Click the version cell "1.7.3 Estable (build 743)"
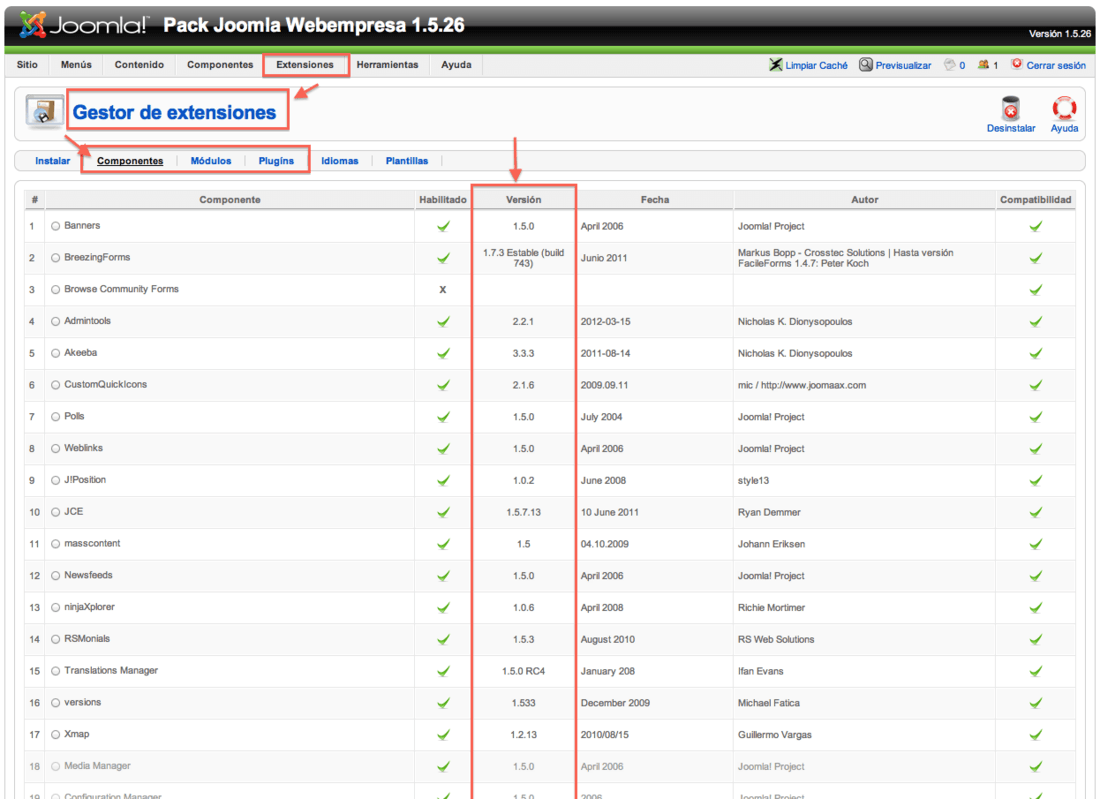 coord(523,258)
